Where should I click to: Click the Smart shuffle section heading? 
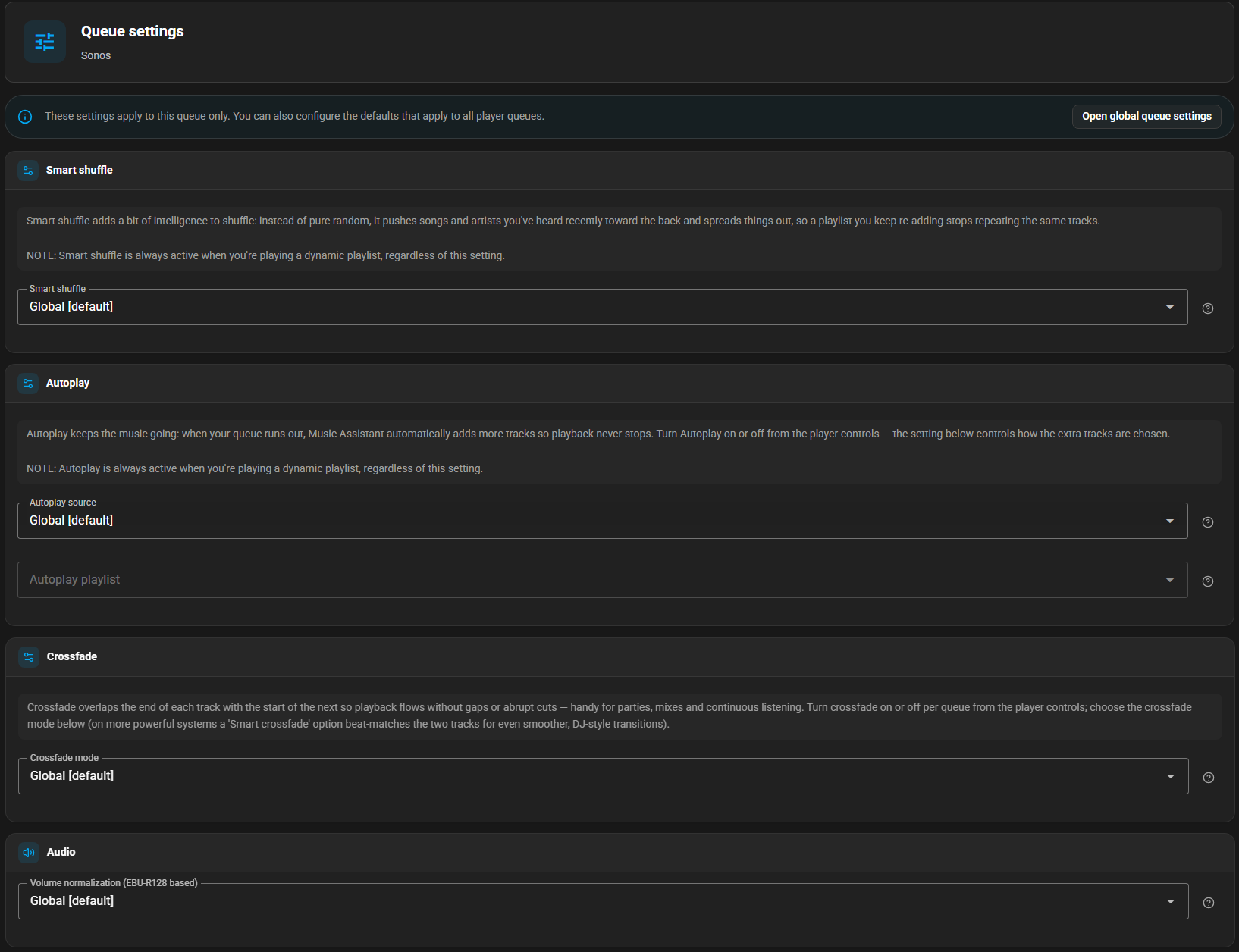(80, 171)
